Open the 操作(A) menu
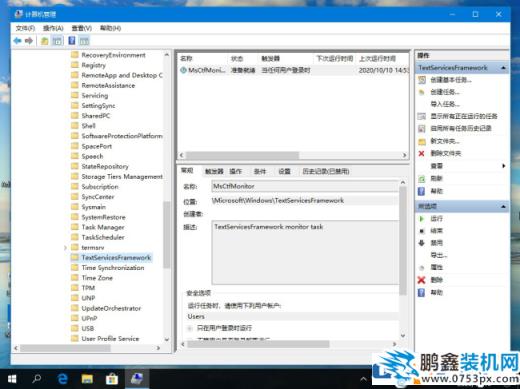The image size is (520, 389). pos(53,28)
